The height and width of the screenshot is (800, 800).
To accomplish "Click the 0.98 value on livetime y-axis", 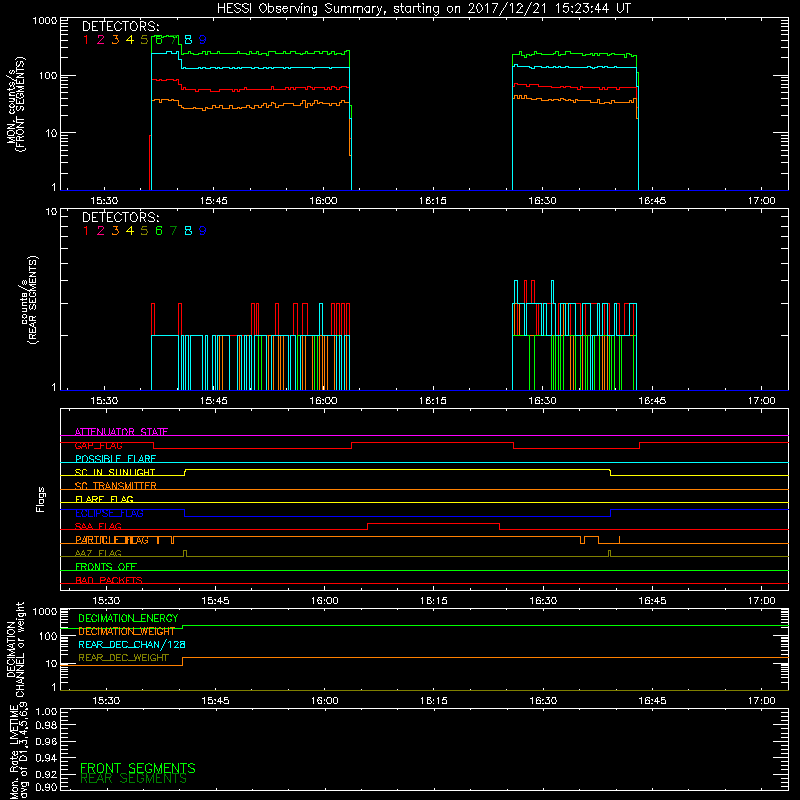I will pyautogui.click(x=46, y=726).
